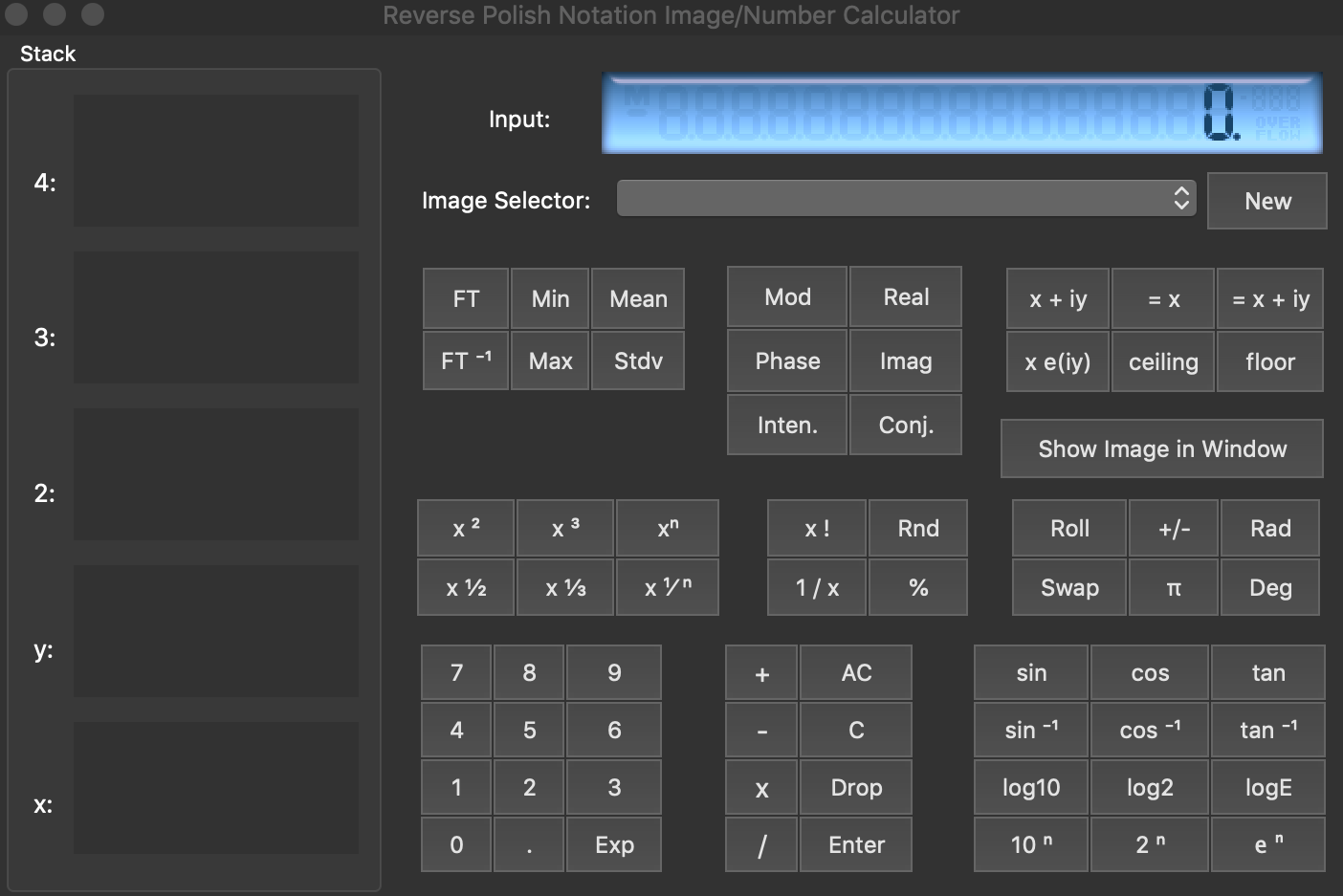
Task: Click the x multiplication key
Action: click(761, 788)
